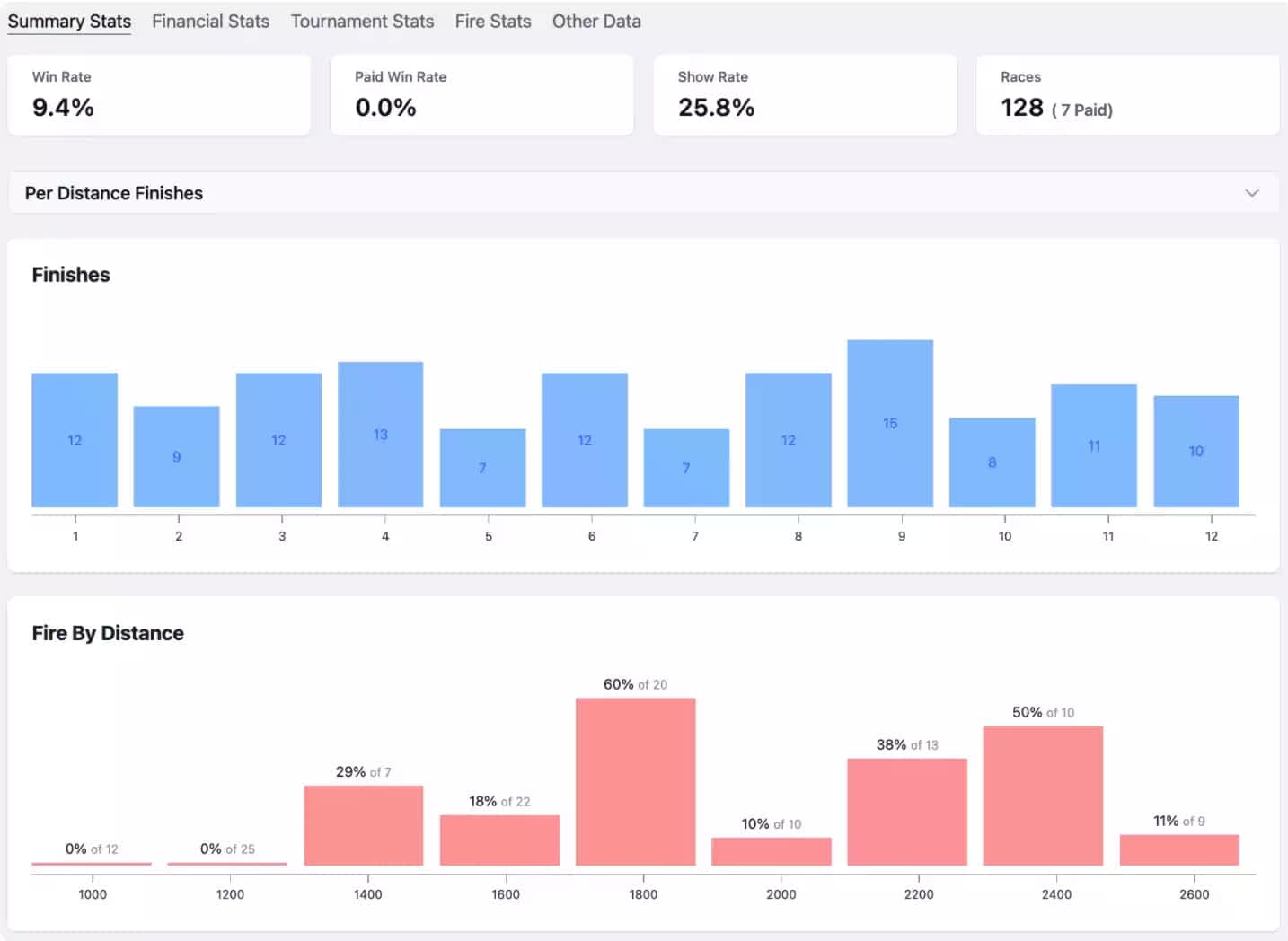
Task: Click the 2600 distance bar at 11%
Action: point(1179,850)
